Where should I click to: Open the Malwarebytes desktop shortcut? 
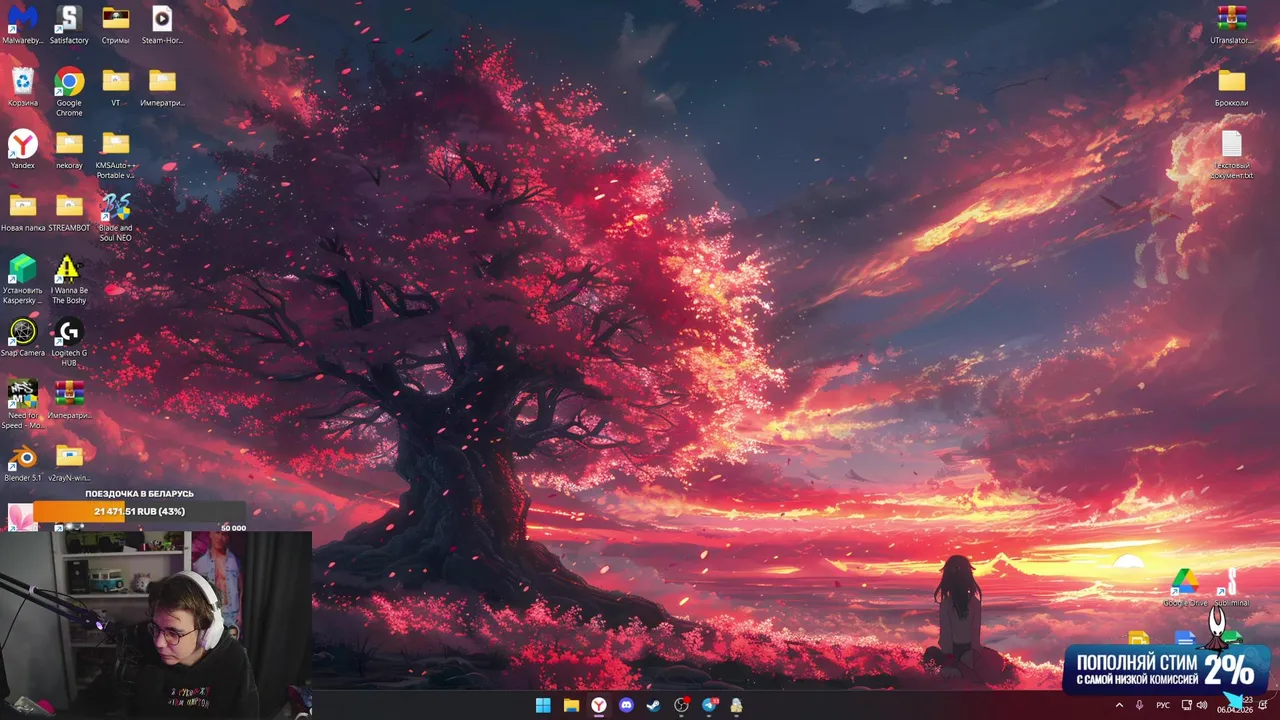[22, 25]
